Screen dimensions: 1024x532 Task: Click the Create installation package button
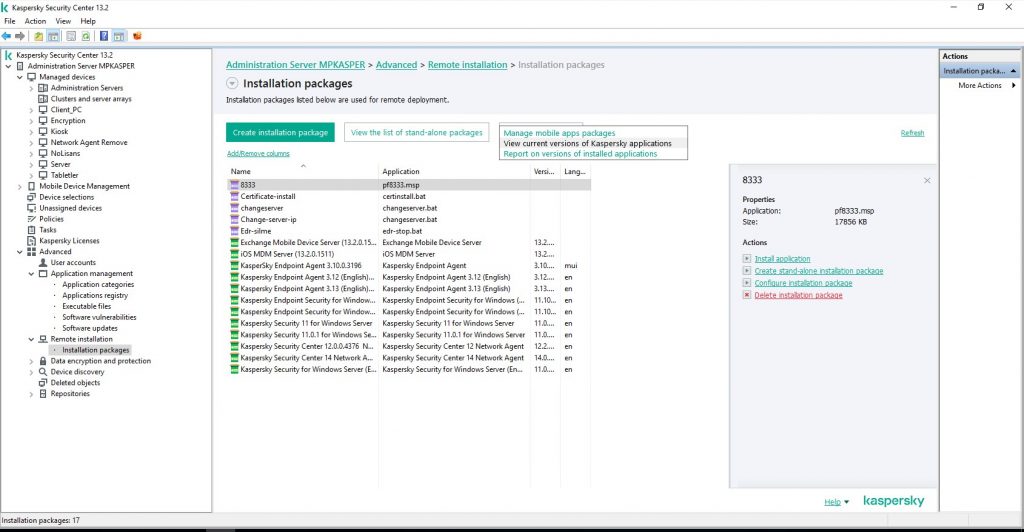[280, 132]
